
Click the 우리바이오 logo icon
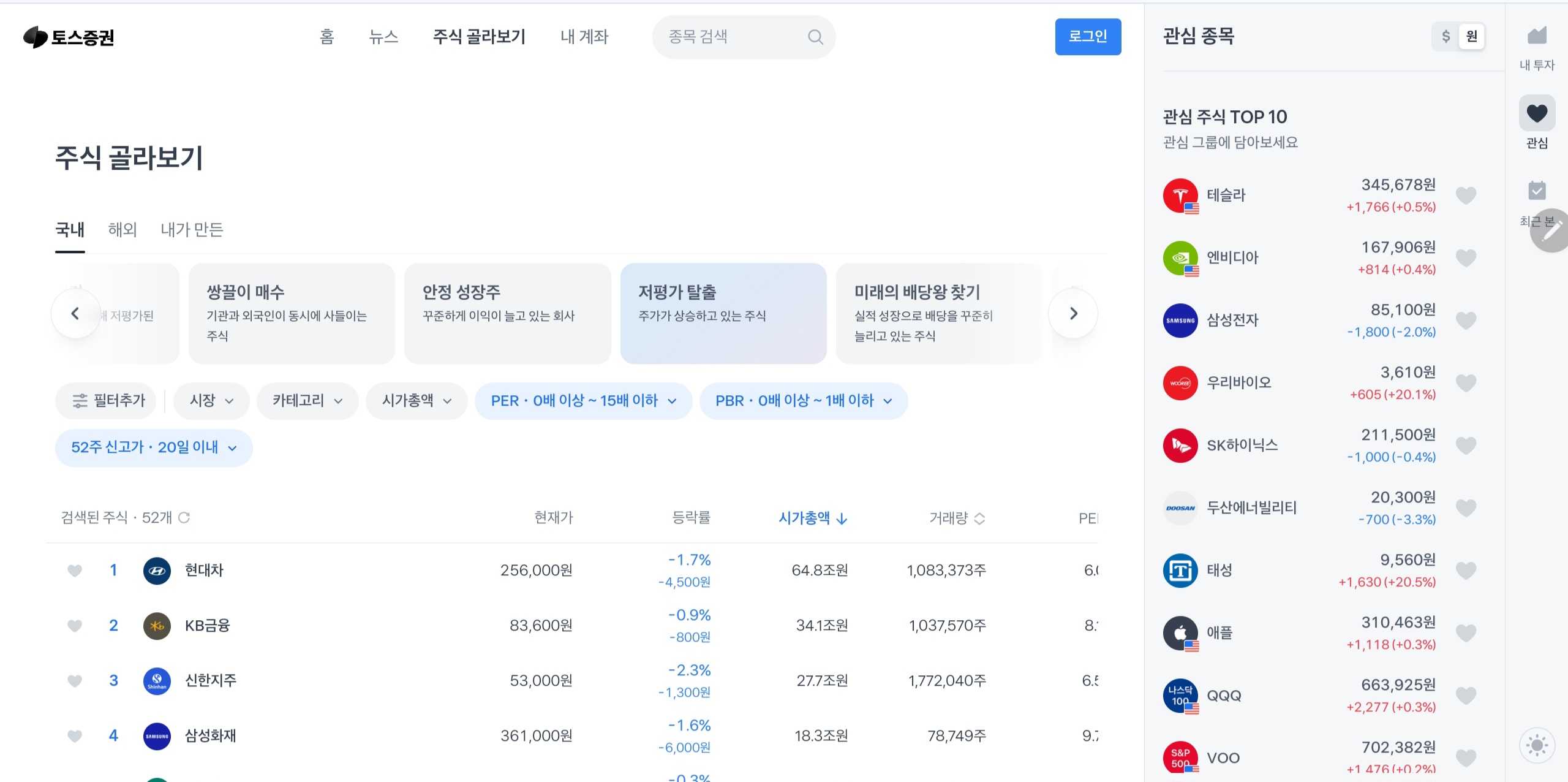(x=1180, y=383)
